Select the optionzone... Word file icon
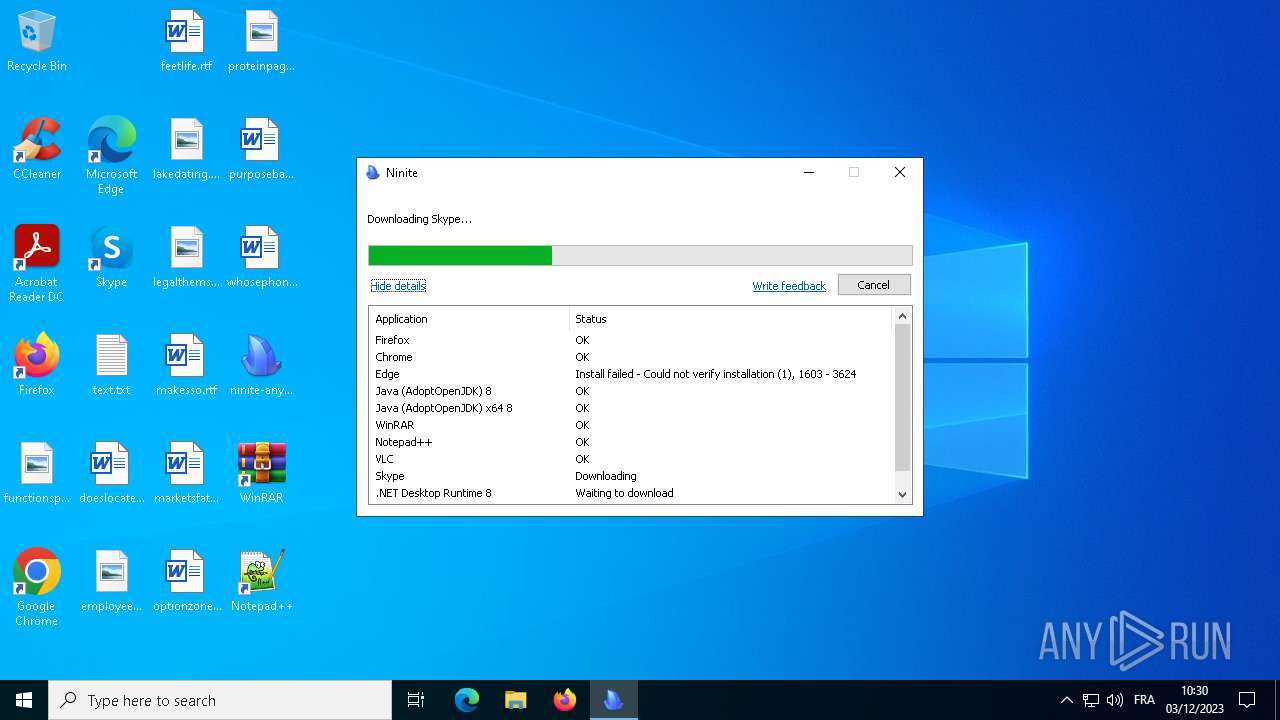The image size is (1280, 720). click(x=186, y=582)
